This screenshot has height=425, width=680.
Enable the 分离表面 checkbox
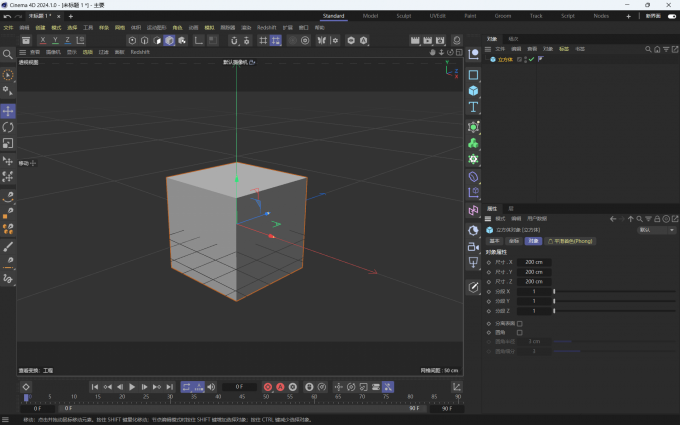pos(520,324)
